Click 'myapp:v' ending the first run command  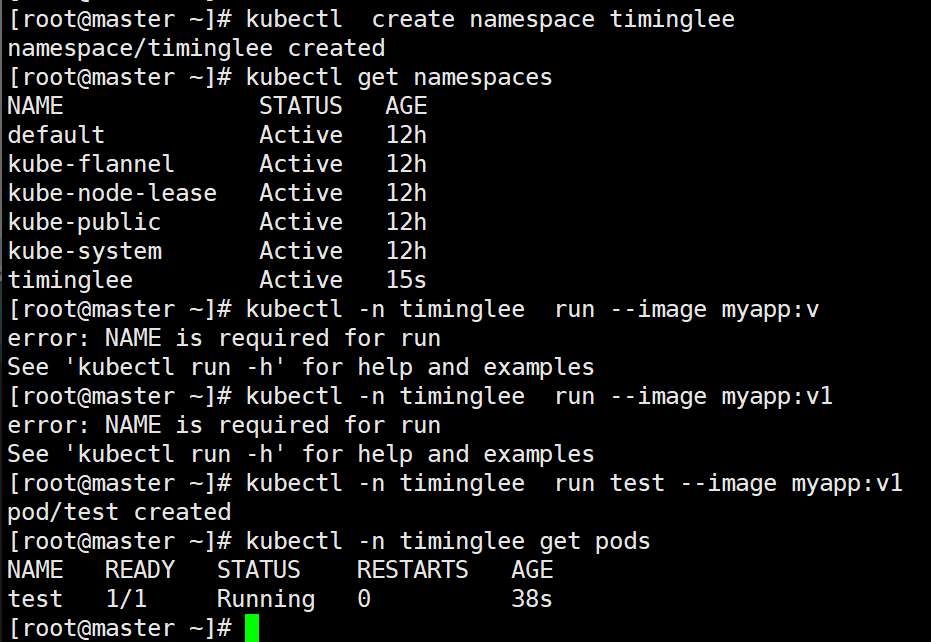click(x=770, y=309)
